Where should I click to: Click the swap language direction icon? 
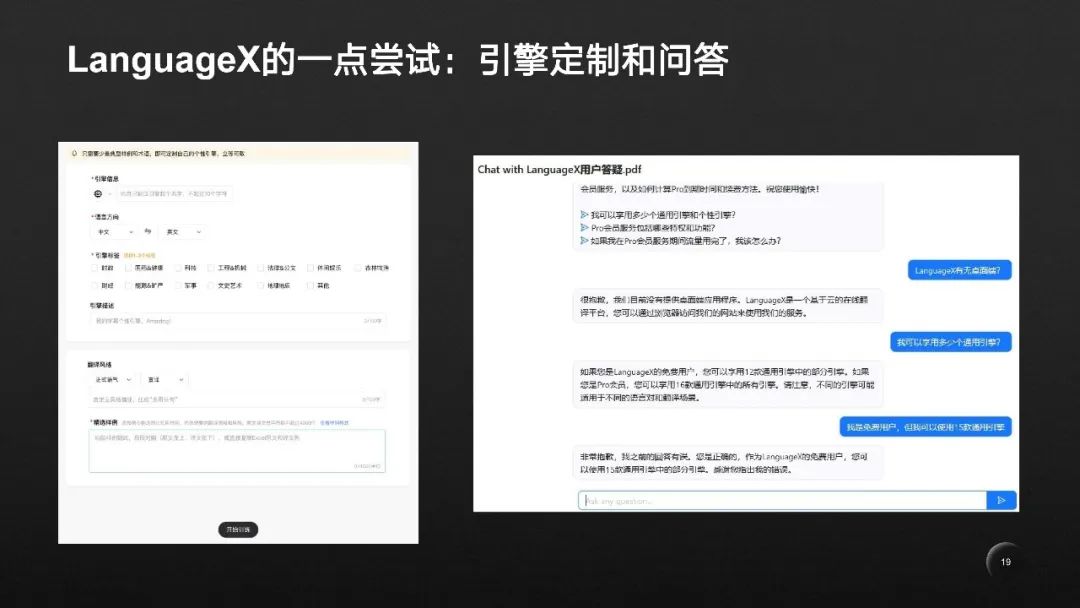coord(147,231)
